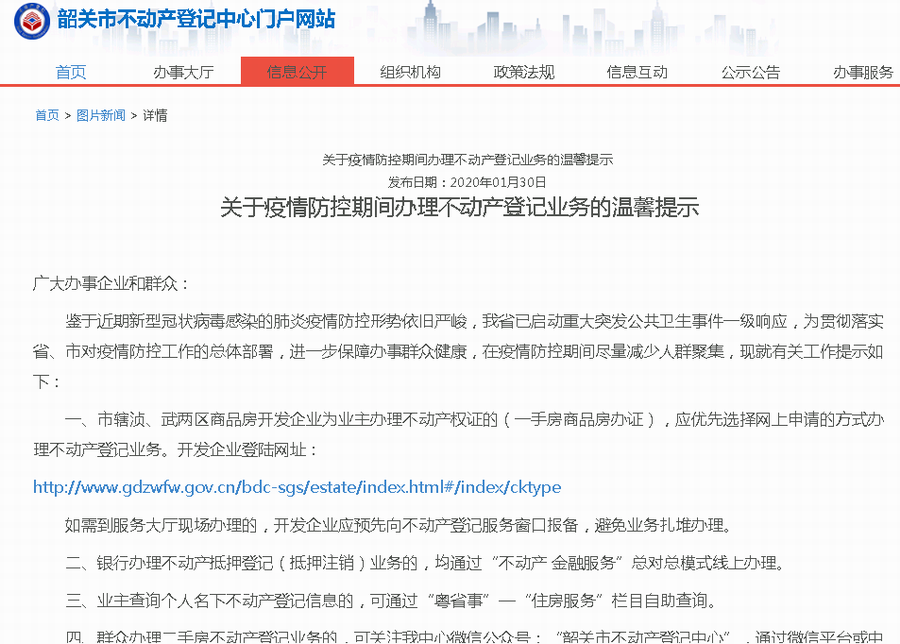The height and width of the screenshot is (644, 900).
Task: Click the 发布日期：2020年01月30日 line
Action: [x=467, y=183]
